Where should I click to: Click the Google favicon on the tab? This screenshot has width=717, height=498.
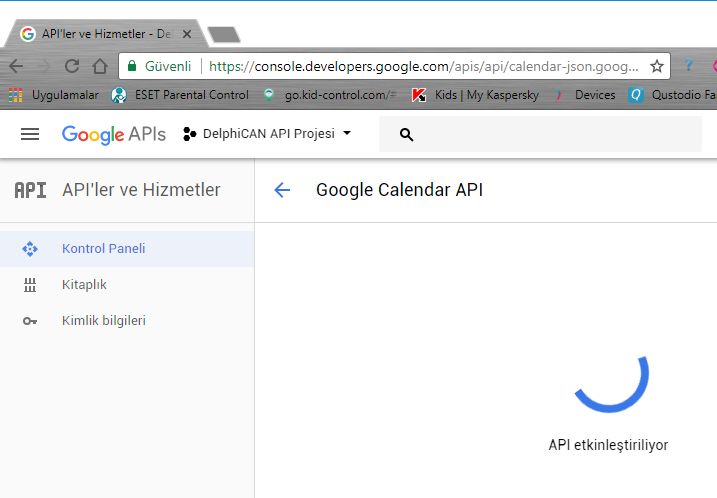tap(28, 34)
